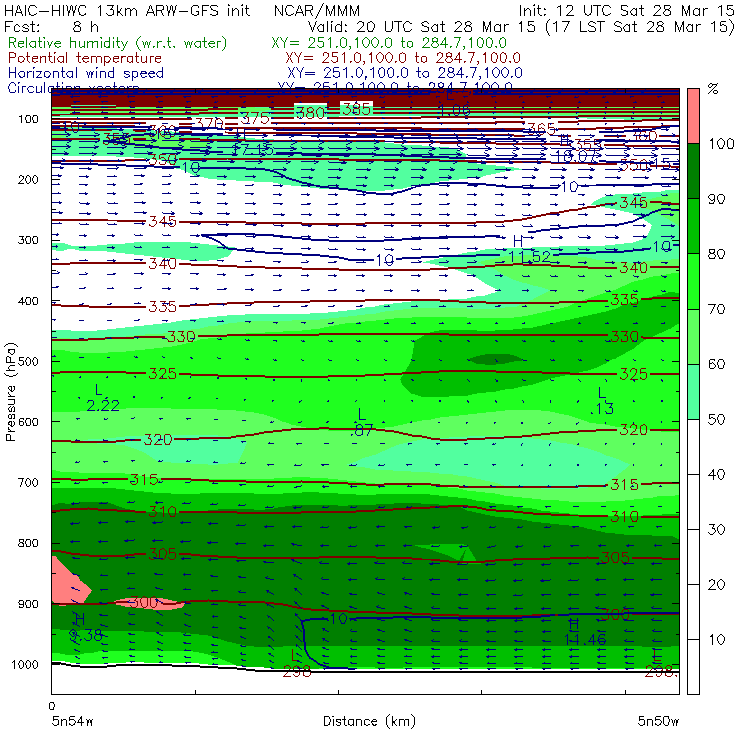Click the 'H 14.46' wind speed maximum label
The height and width of the screenshot is (740, 740).
click(585, 632)
